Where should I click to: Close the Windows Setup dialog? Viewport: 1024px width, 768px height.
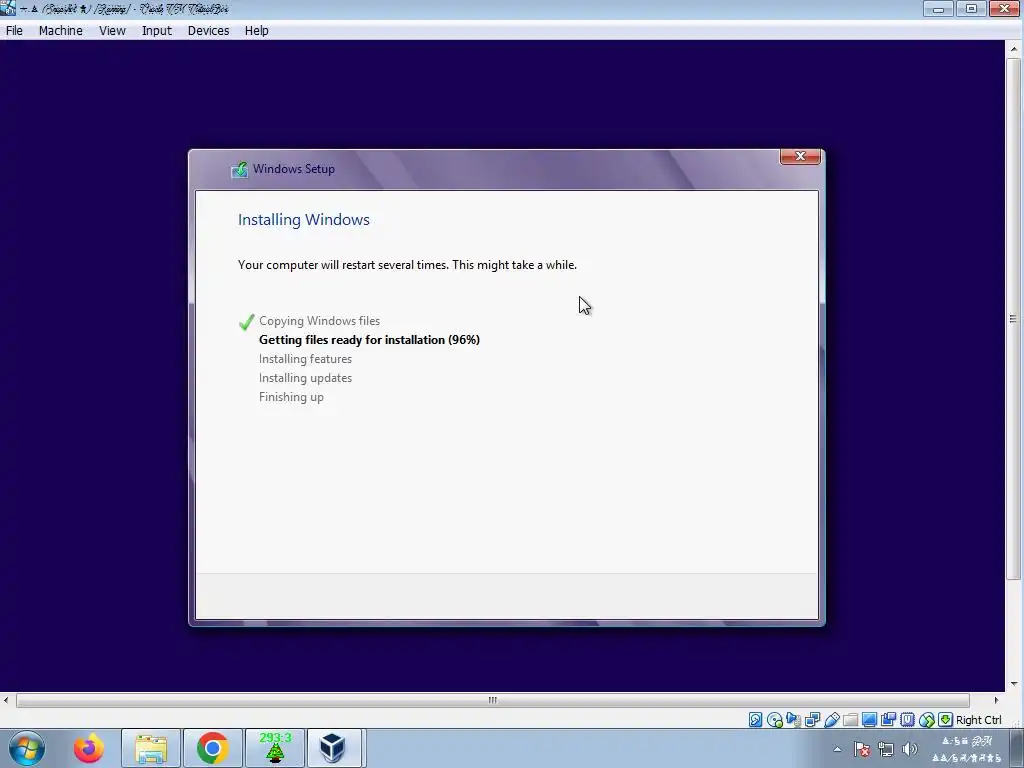click(x=800, y=157)
